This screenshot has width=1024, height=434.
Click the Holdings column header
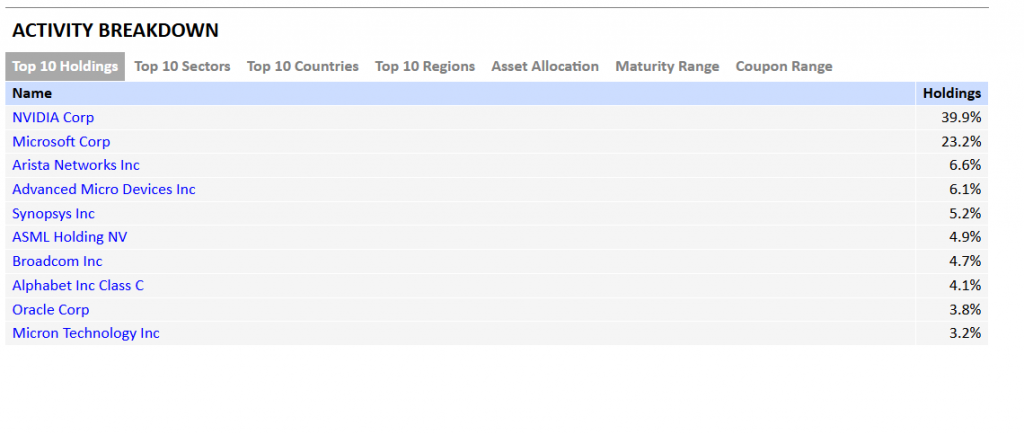tap(951, 93)
